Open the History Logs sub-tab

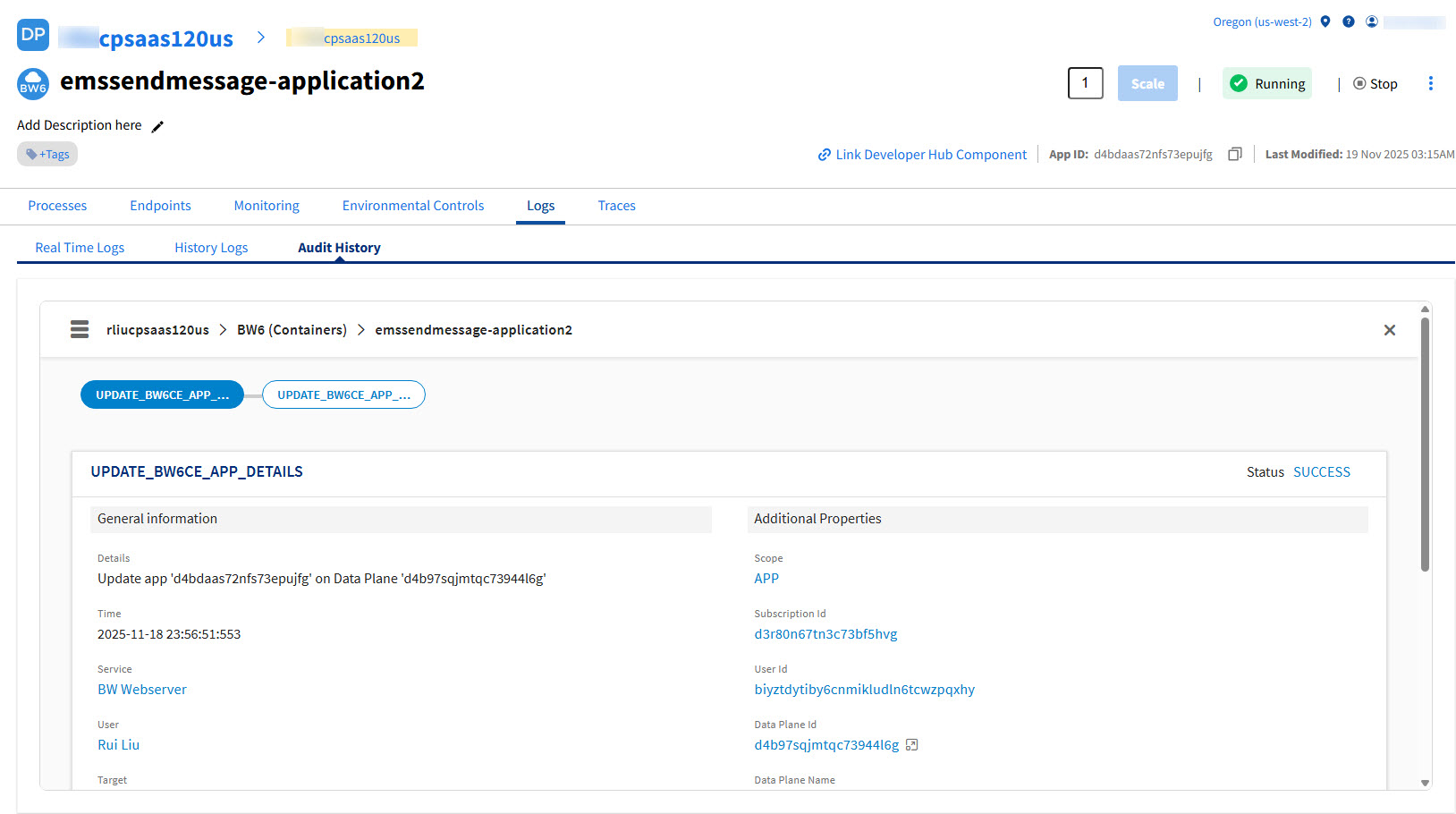(211, 248)
